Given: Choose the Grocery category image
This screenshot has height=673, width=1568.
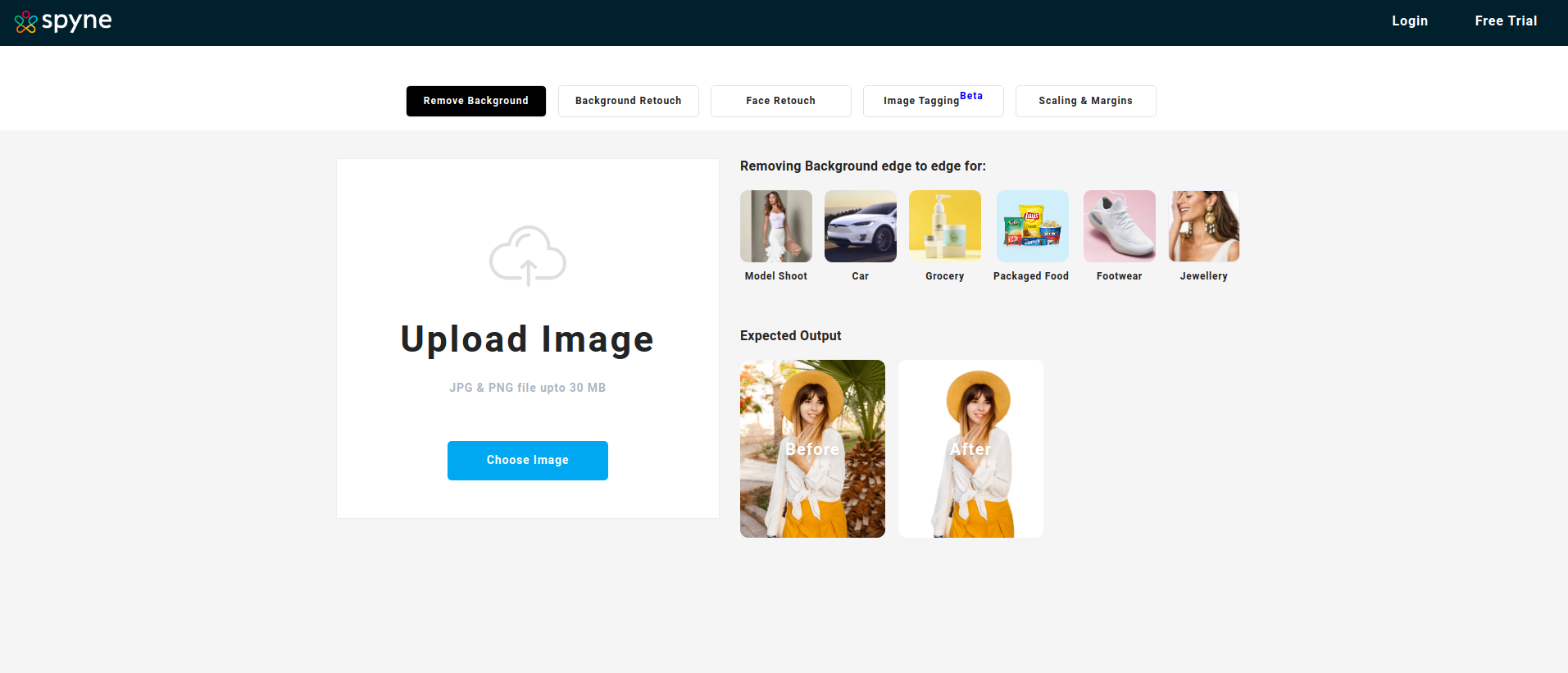Looking at the screenshot, I should 944,226.
